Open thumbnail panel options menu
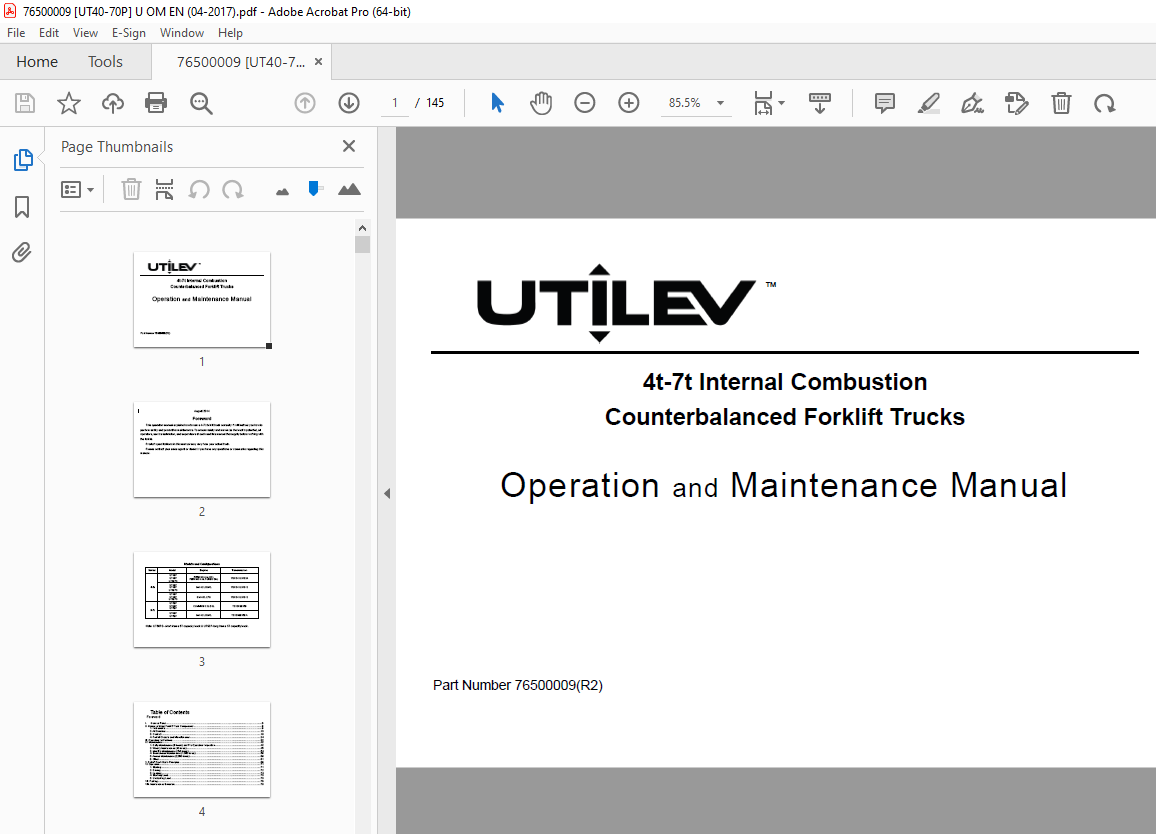Screen dimensions: 1156x834 77,190
